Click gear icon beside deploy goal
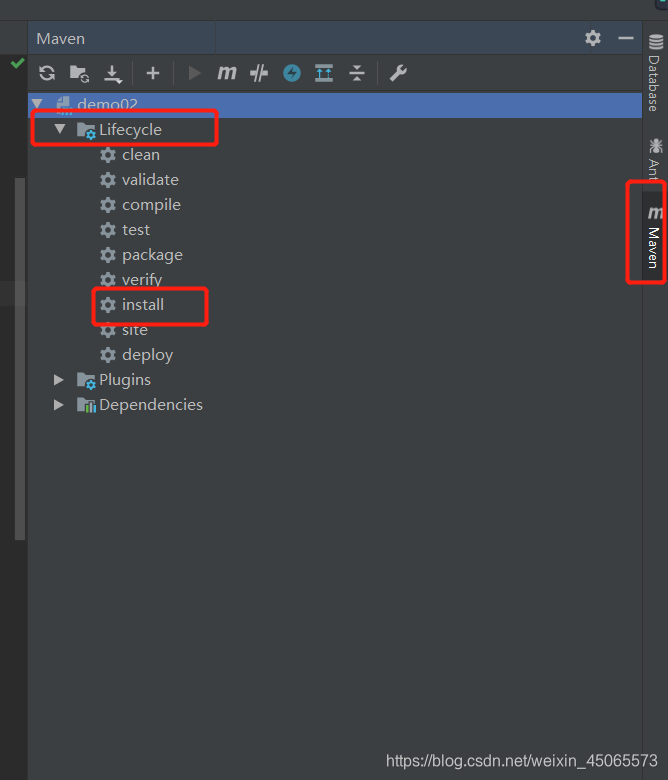This screenshot has height=780, width=668. pyautogui.click(x=108, y=355)
